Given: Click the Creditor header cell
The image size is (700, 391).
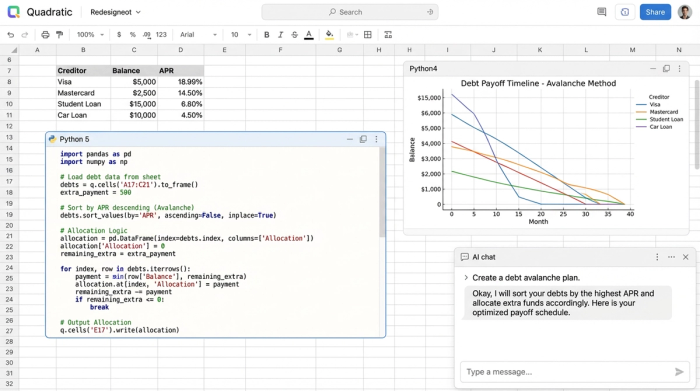Looking at the screenshot, I should click(83, 71).
